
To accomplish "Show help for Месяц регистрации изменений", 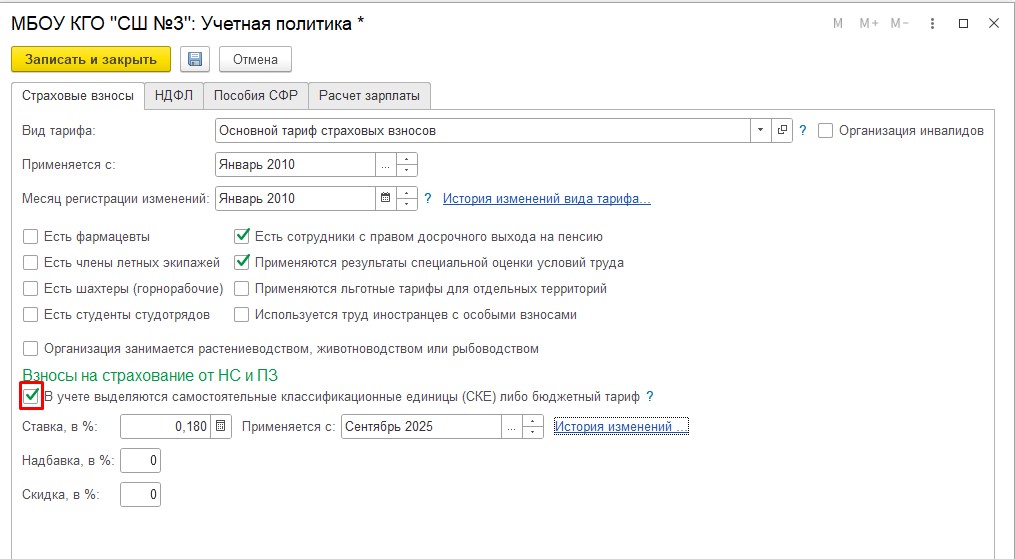I will pos(428,199).
